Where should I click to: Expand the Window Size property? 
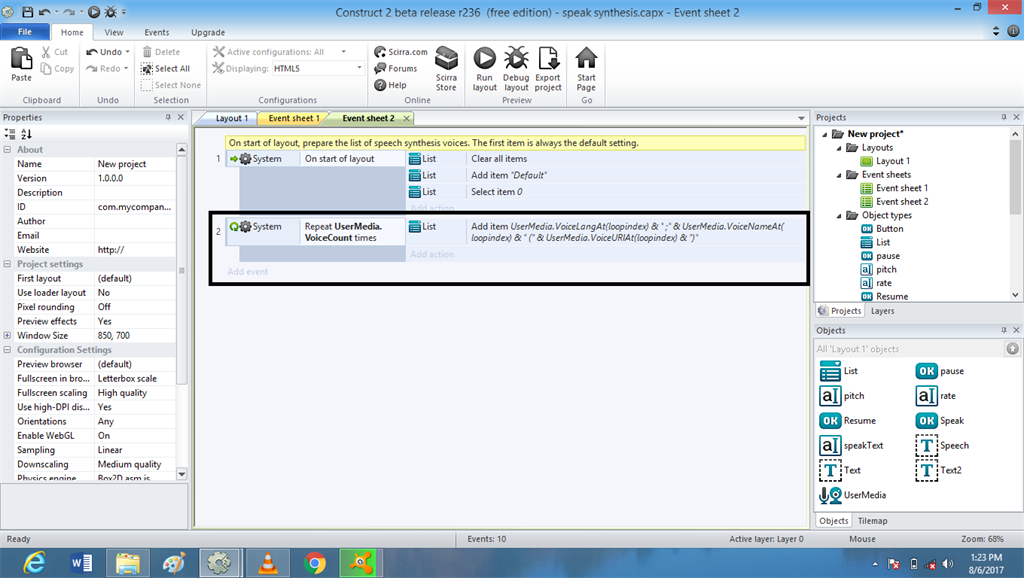7,336
